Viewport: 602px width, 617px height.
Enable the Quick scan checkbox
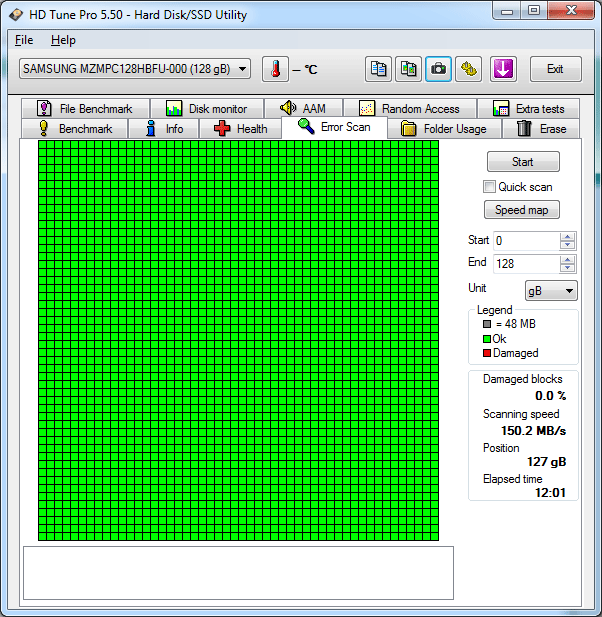489,187
